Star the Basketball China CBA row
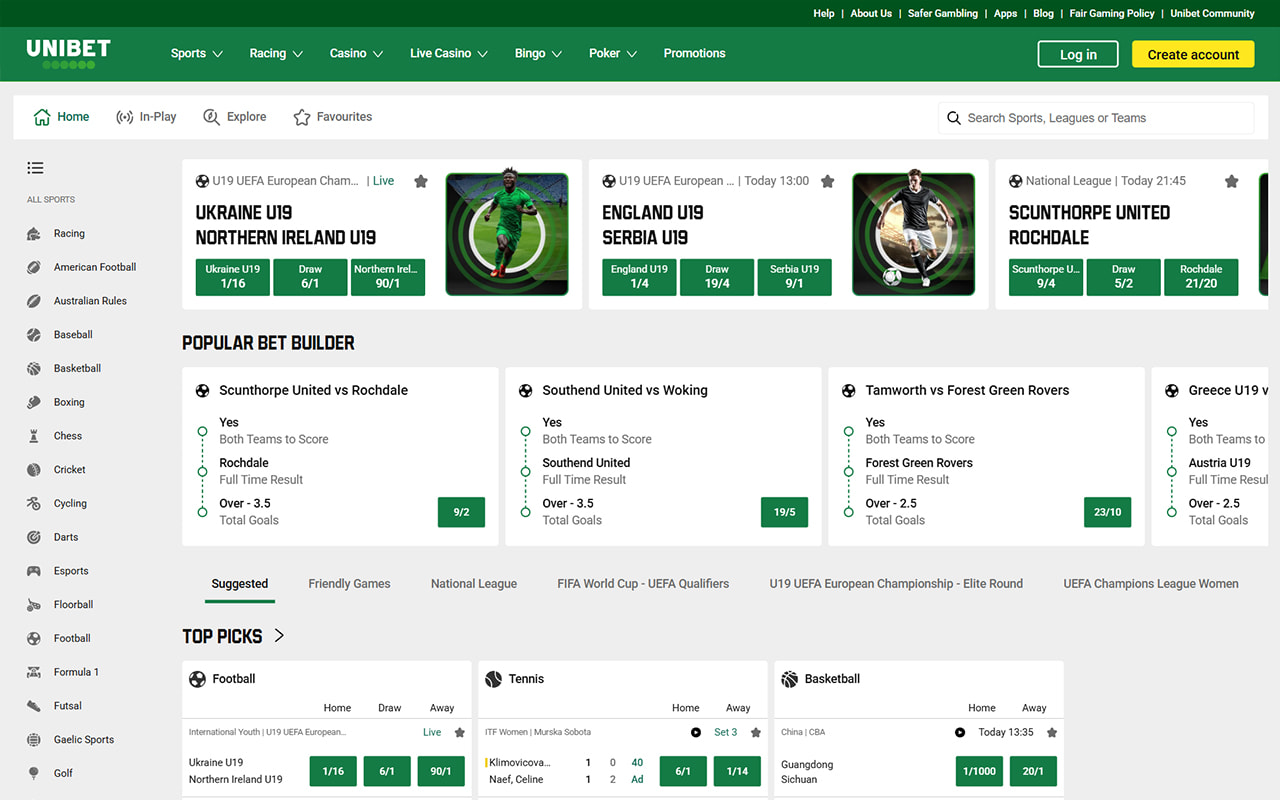Screen dimensions: 1280x800 click(1052, 732)
